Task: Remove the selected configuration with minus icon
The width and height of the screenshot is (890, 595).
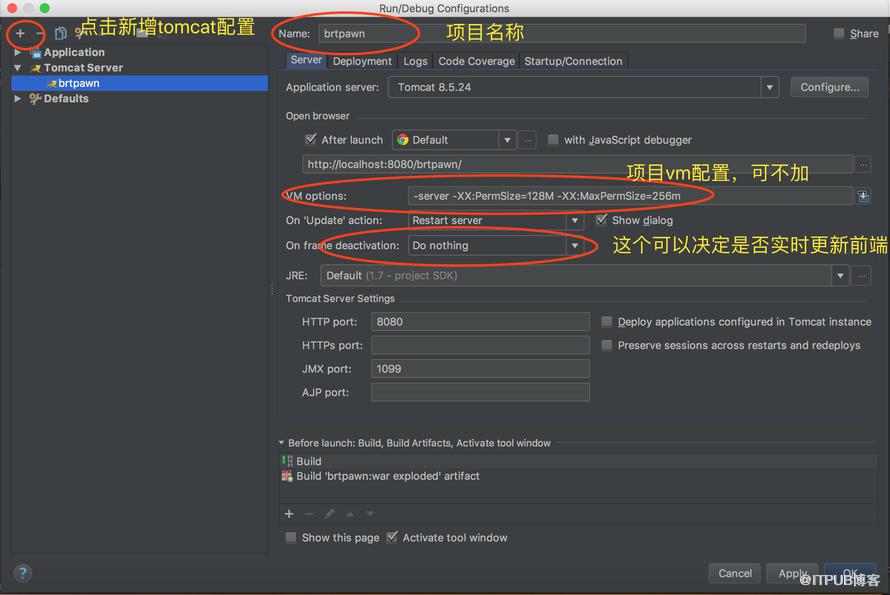Action: (39, 33)
